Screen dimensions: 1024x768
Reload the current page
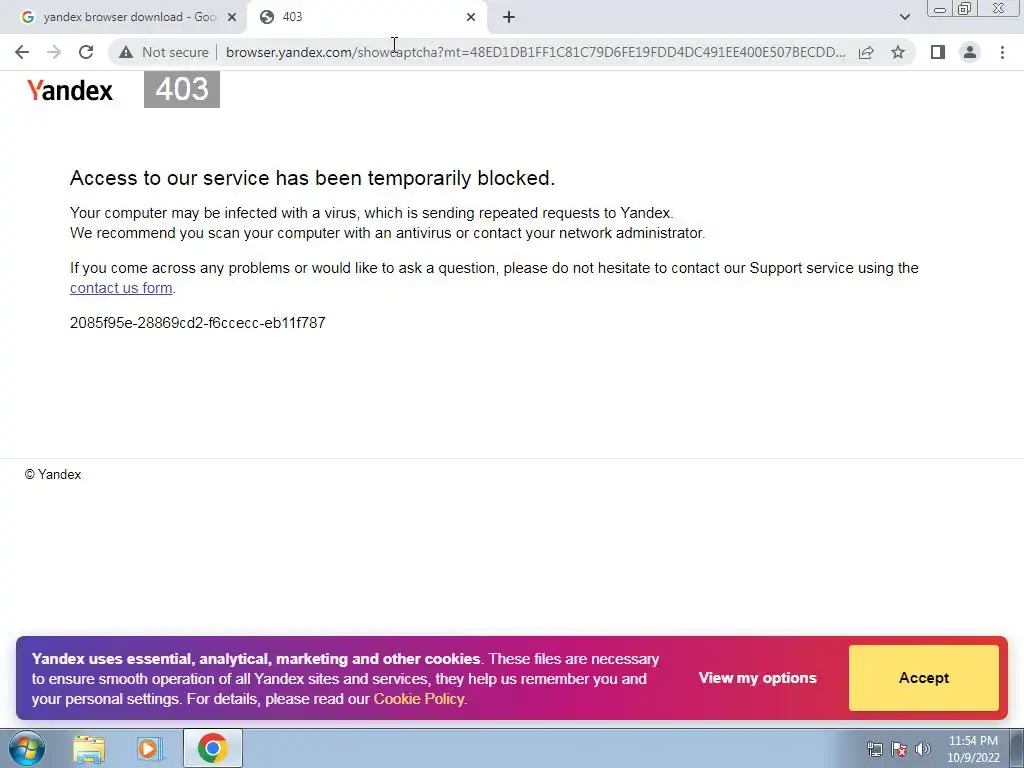[86, 52]
